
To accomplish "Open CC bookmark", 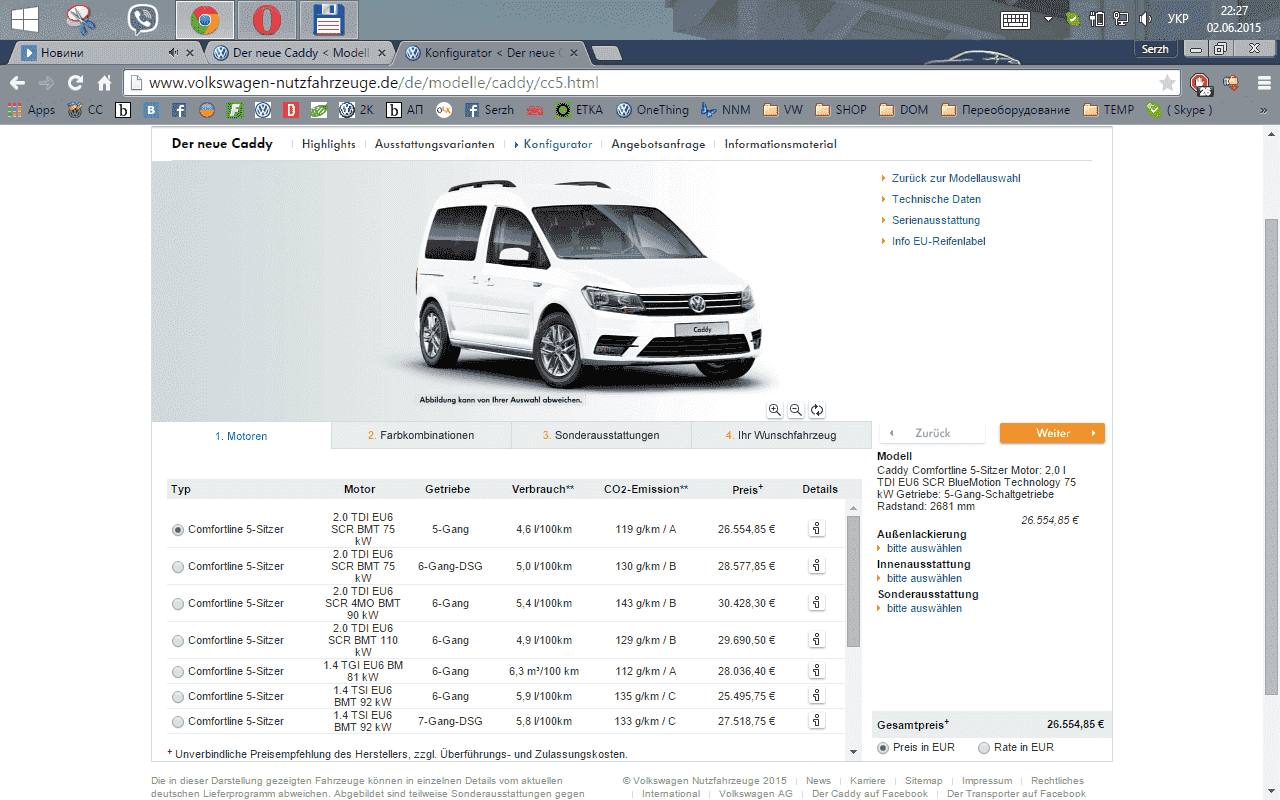I will click(85, 110).
